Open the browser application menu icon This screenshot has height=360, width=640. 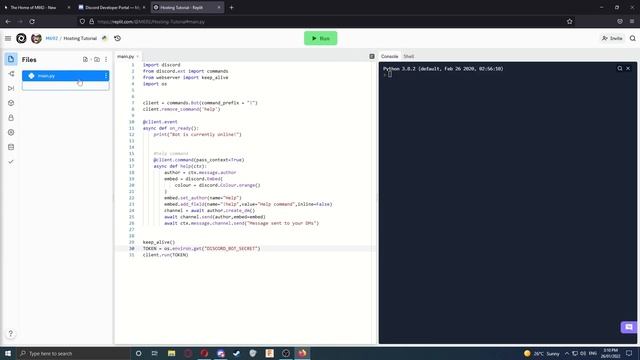pyautogui.click(x=632, y=21)
